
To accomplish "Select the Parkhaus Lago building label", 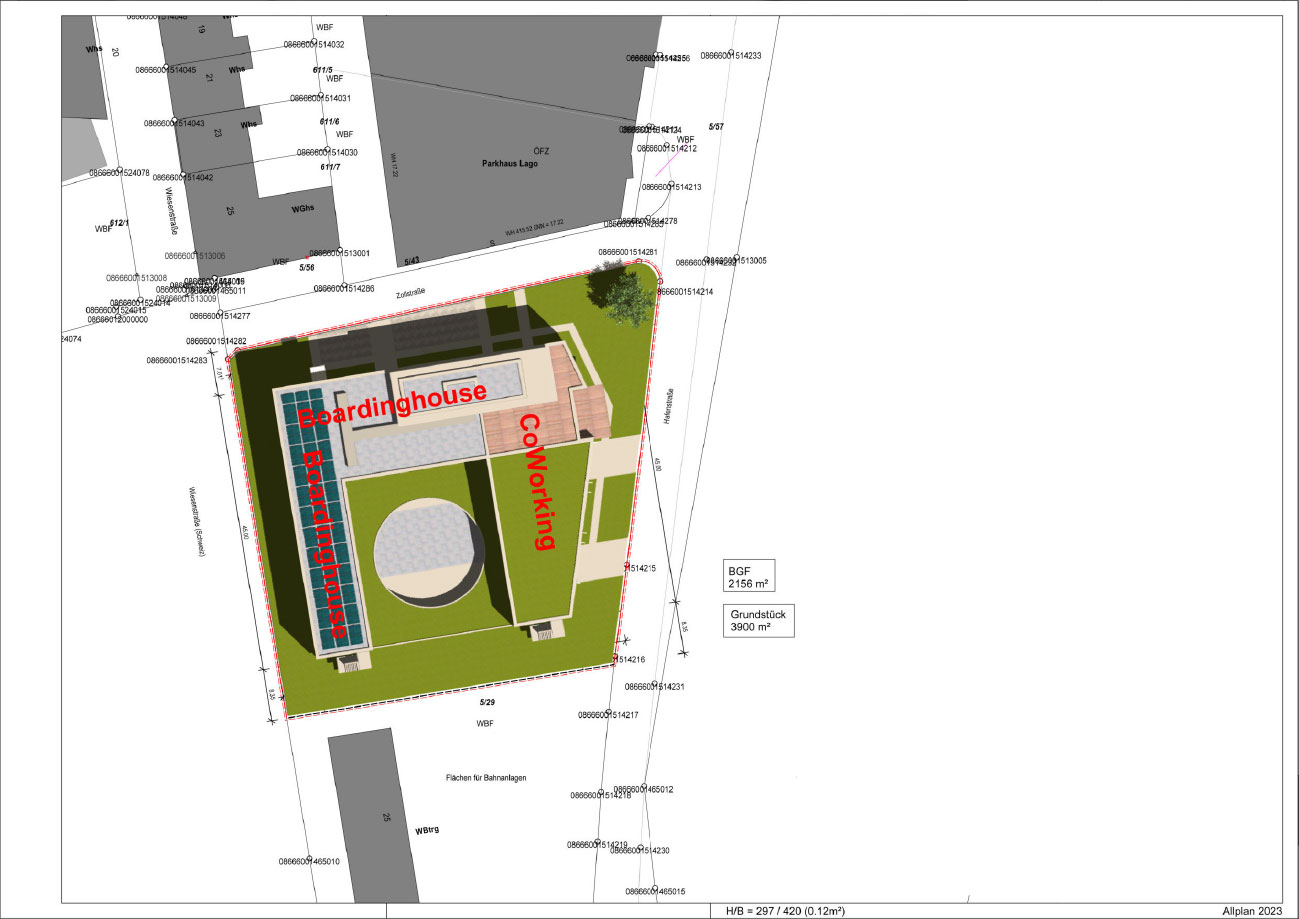I will coord(510,162).
